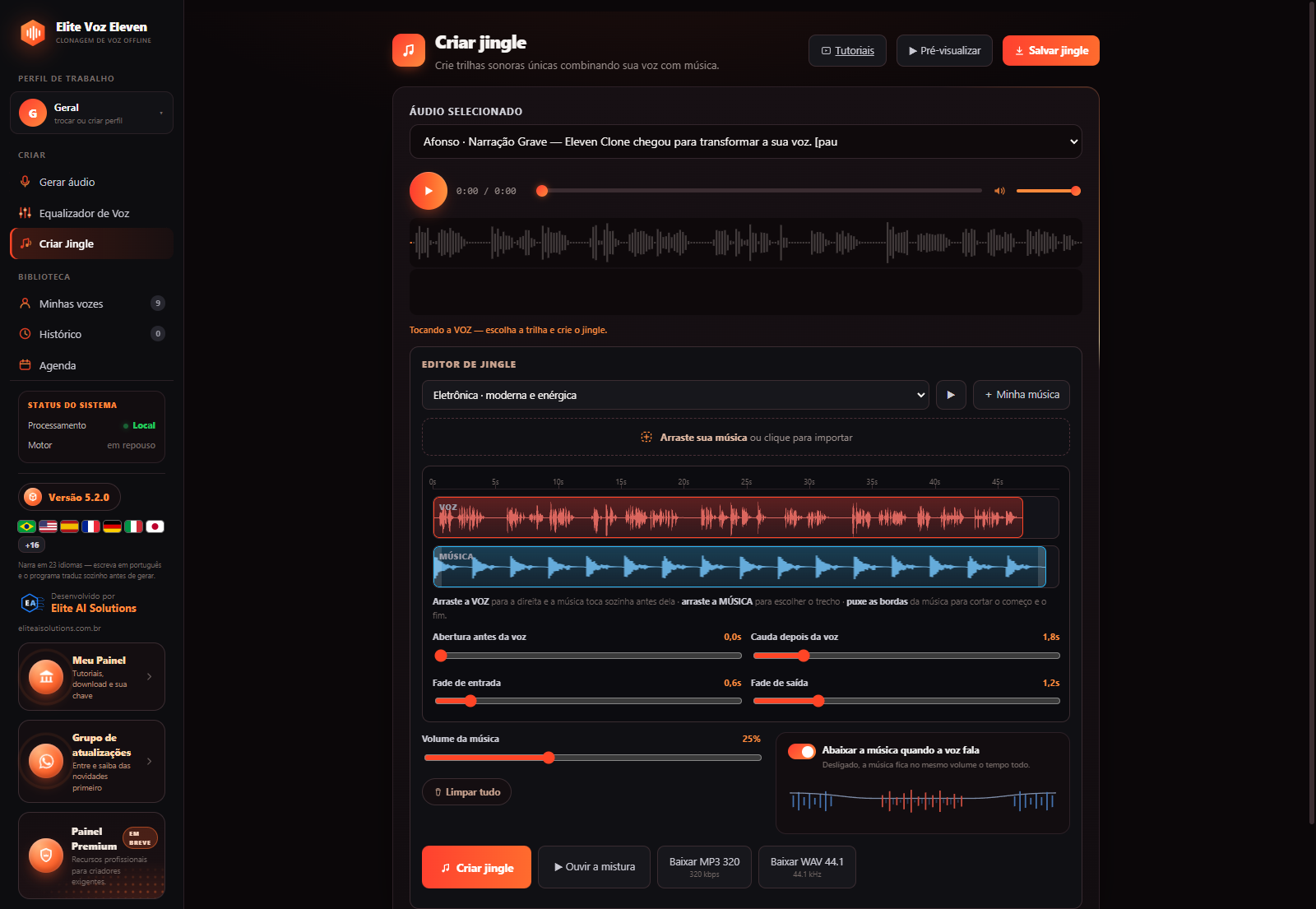This screenshot has height=909, width=1316.
Task: Open the Grupo de atualizações WhatsApp card
Action: pos(91,762)
